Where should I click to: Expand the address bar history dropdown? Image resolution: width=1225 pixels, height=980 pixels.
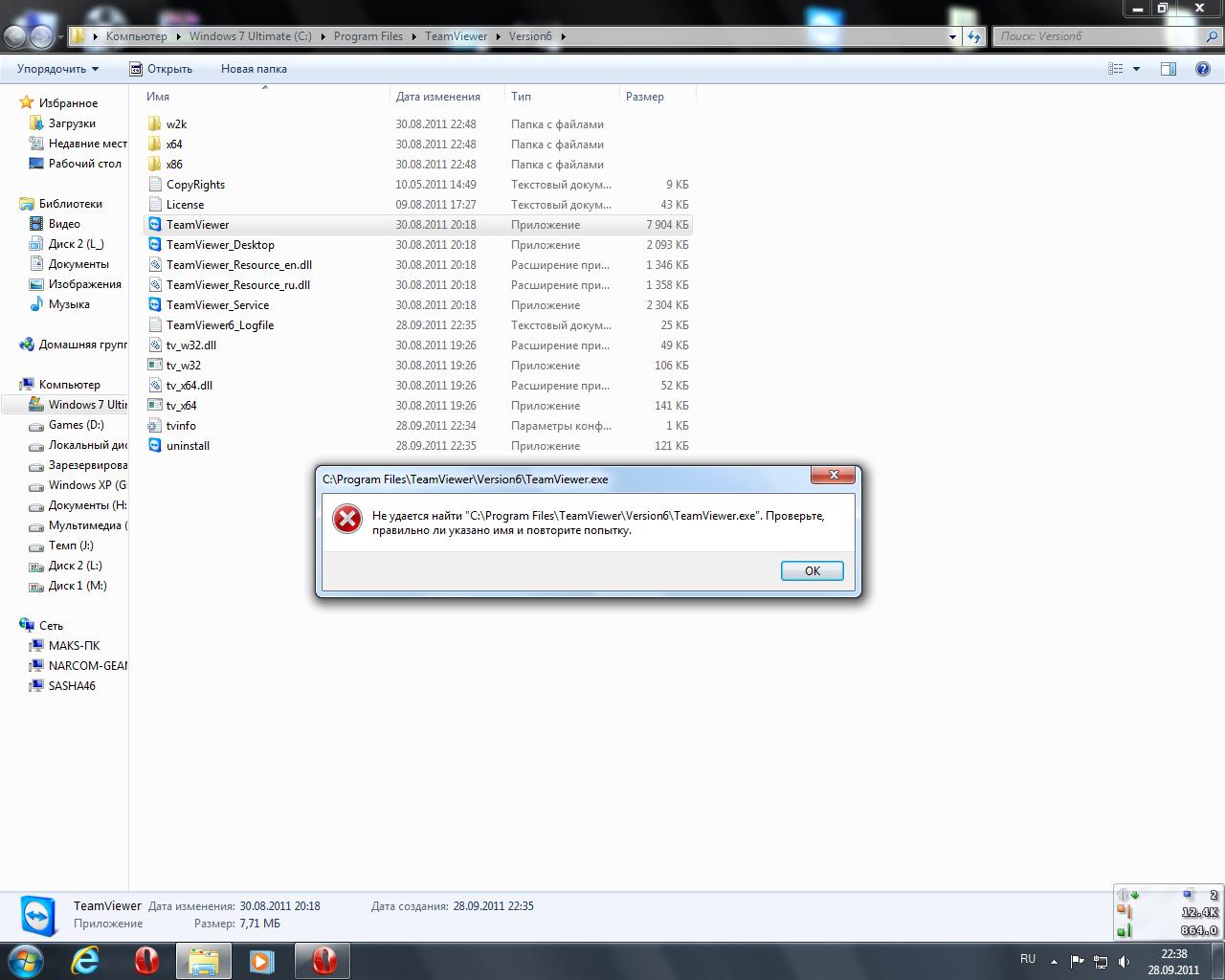(952, 36)
